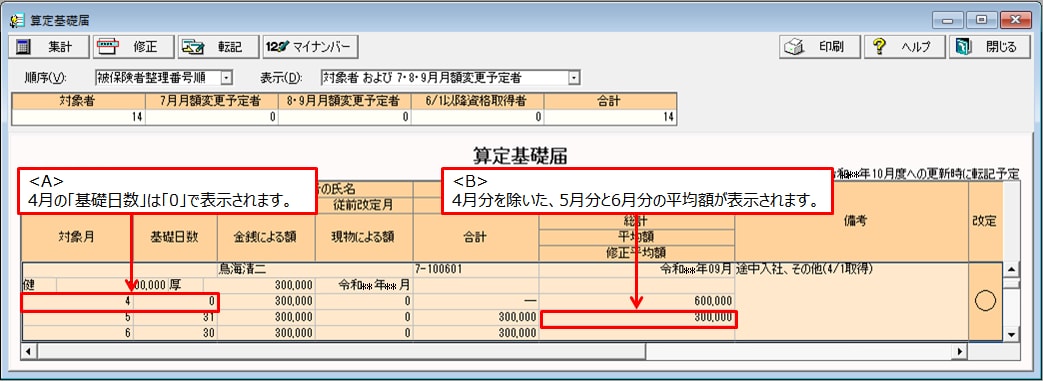Click the 修正 edit icon button

[133, 47]
